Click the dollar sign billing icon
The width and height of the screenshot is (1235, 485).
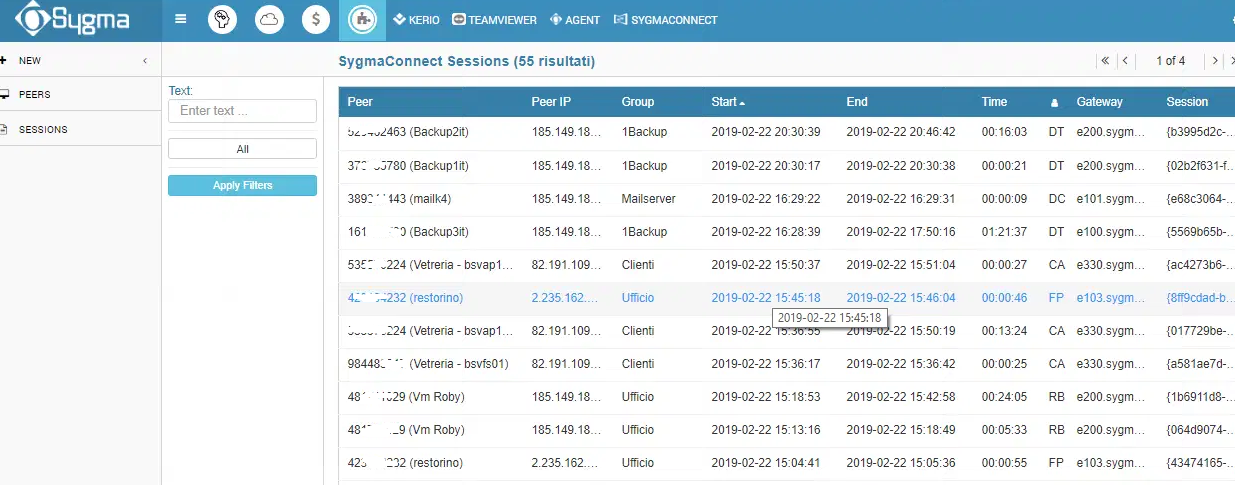[316, 19]
